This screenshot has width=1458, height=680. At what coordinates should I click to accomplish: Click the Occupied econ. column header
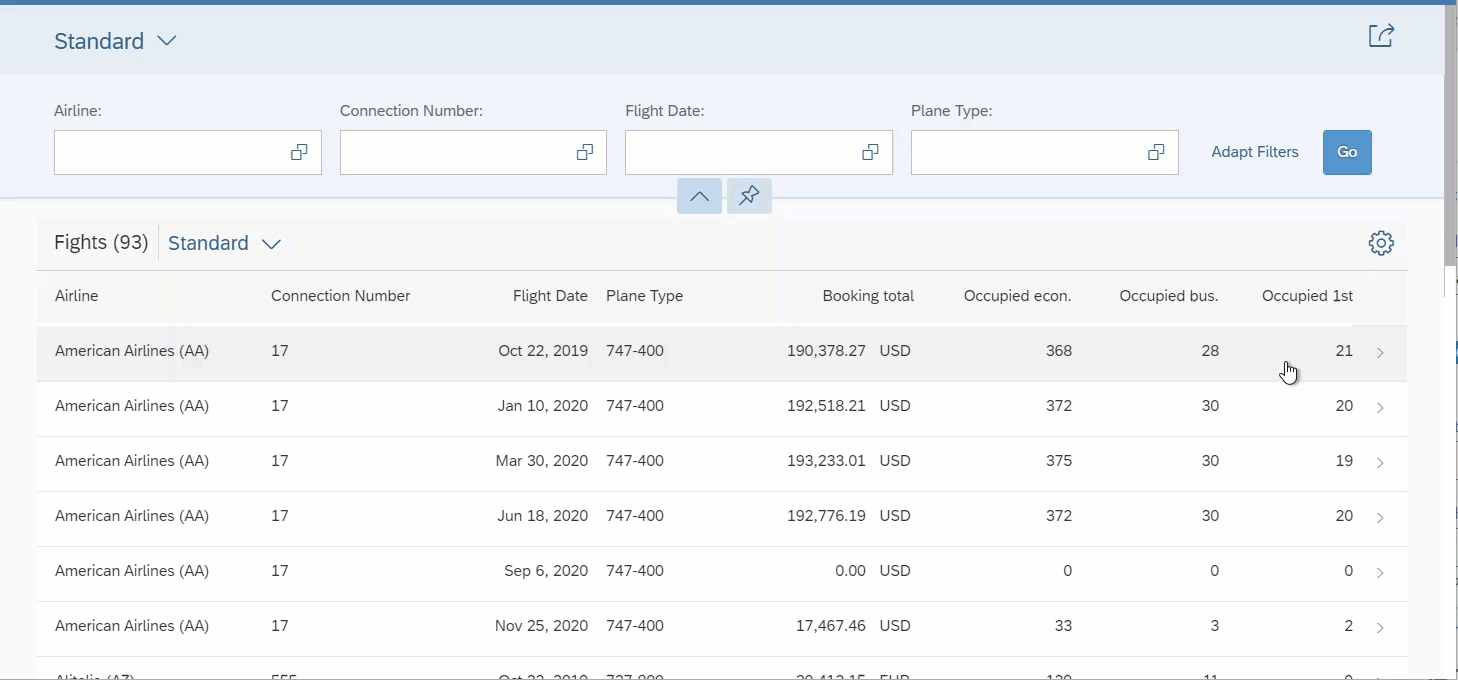pyautogui.click(x=1017, y=296)
